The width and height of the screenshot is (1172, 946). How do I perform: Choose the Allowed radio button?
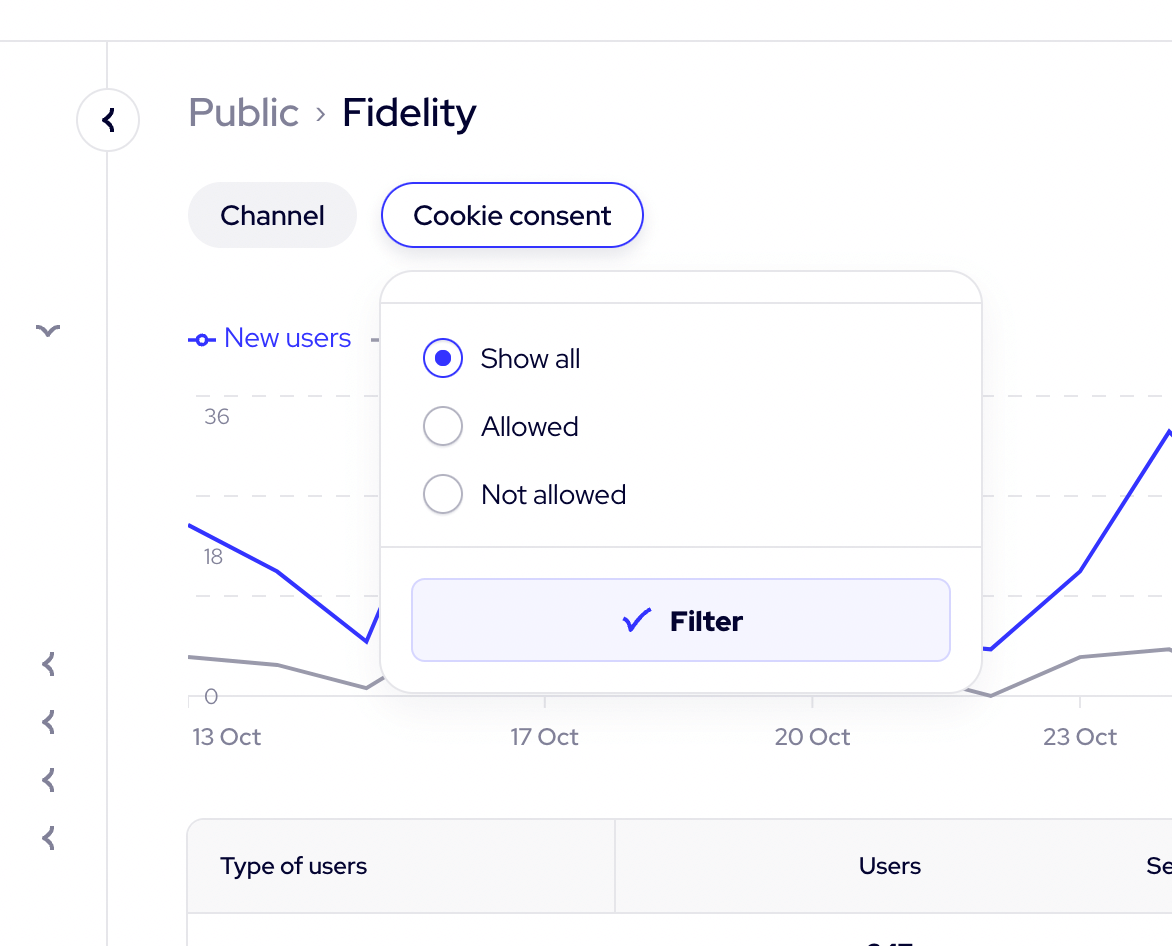tap(443, 427)
